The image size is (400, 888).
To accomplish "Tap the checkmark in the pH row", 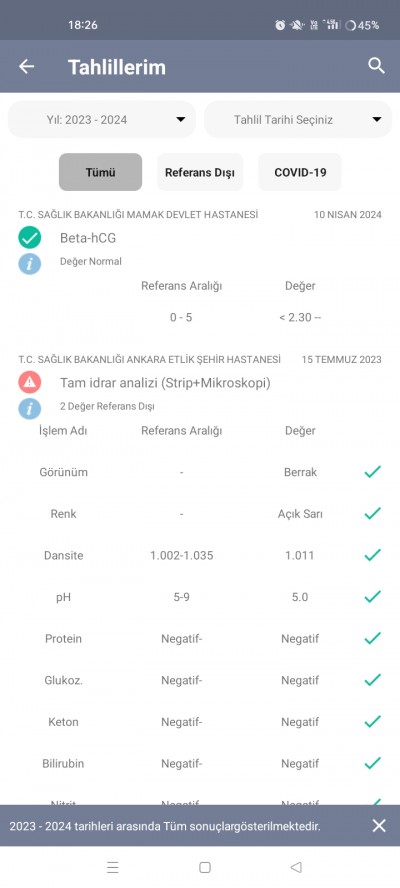I will click(372, 596).
